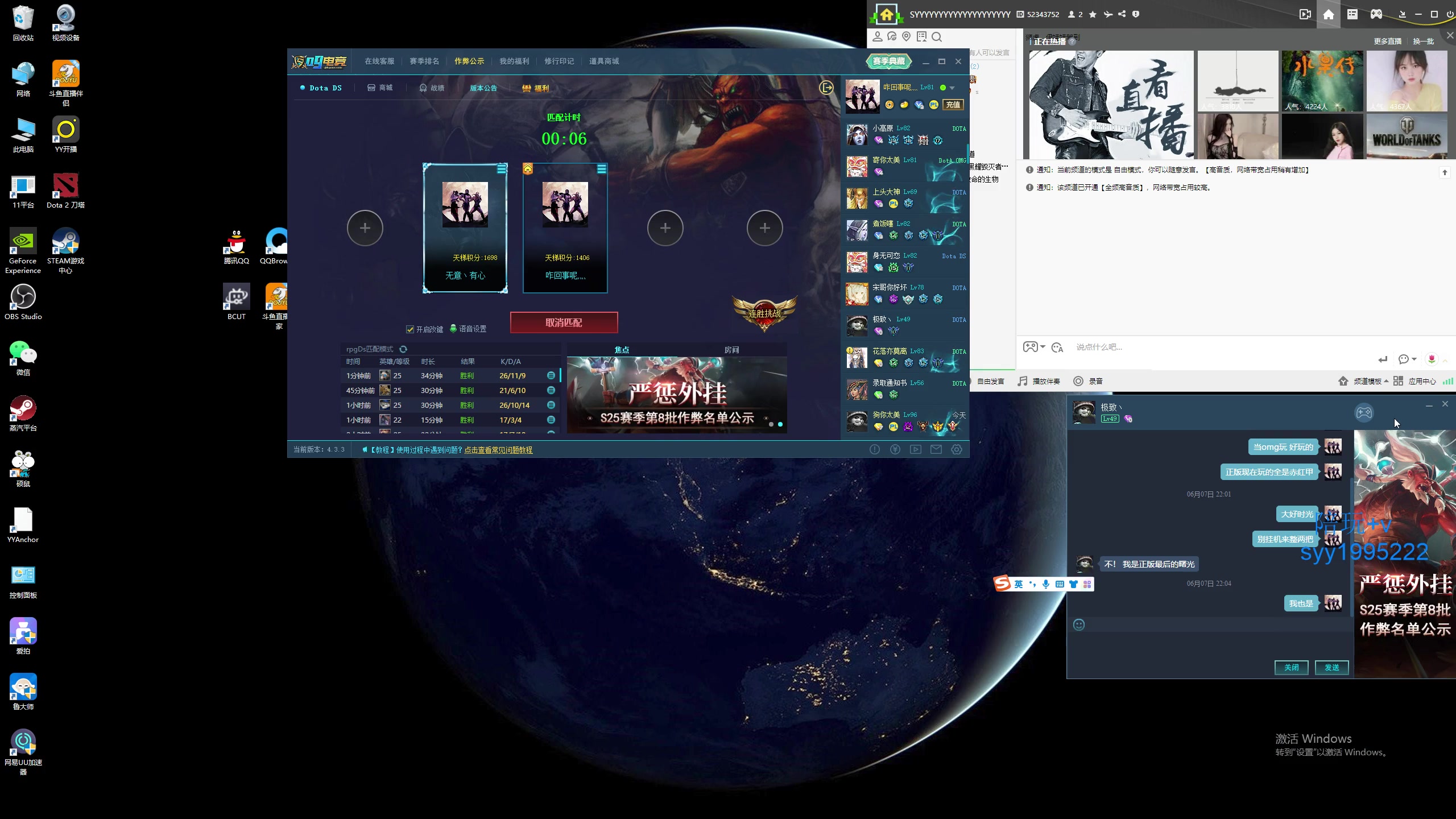Click the 赛季典藏 badge button
The image size is (1456, 819).
[x=888, y=61]
